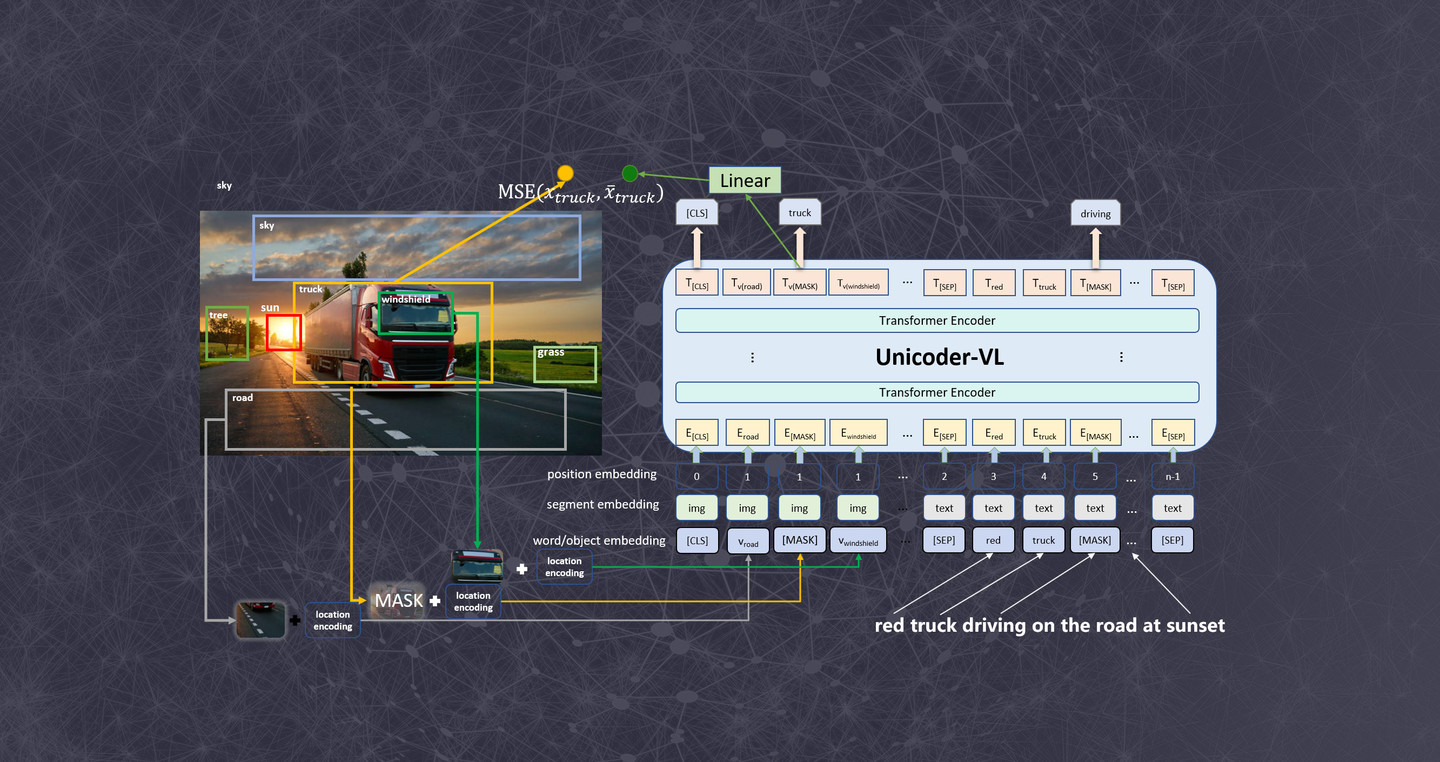1440x762 pixels.
Task: Click the windshield label on the truck photo
Action: [x=405, y=299]
